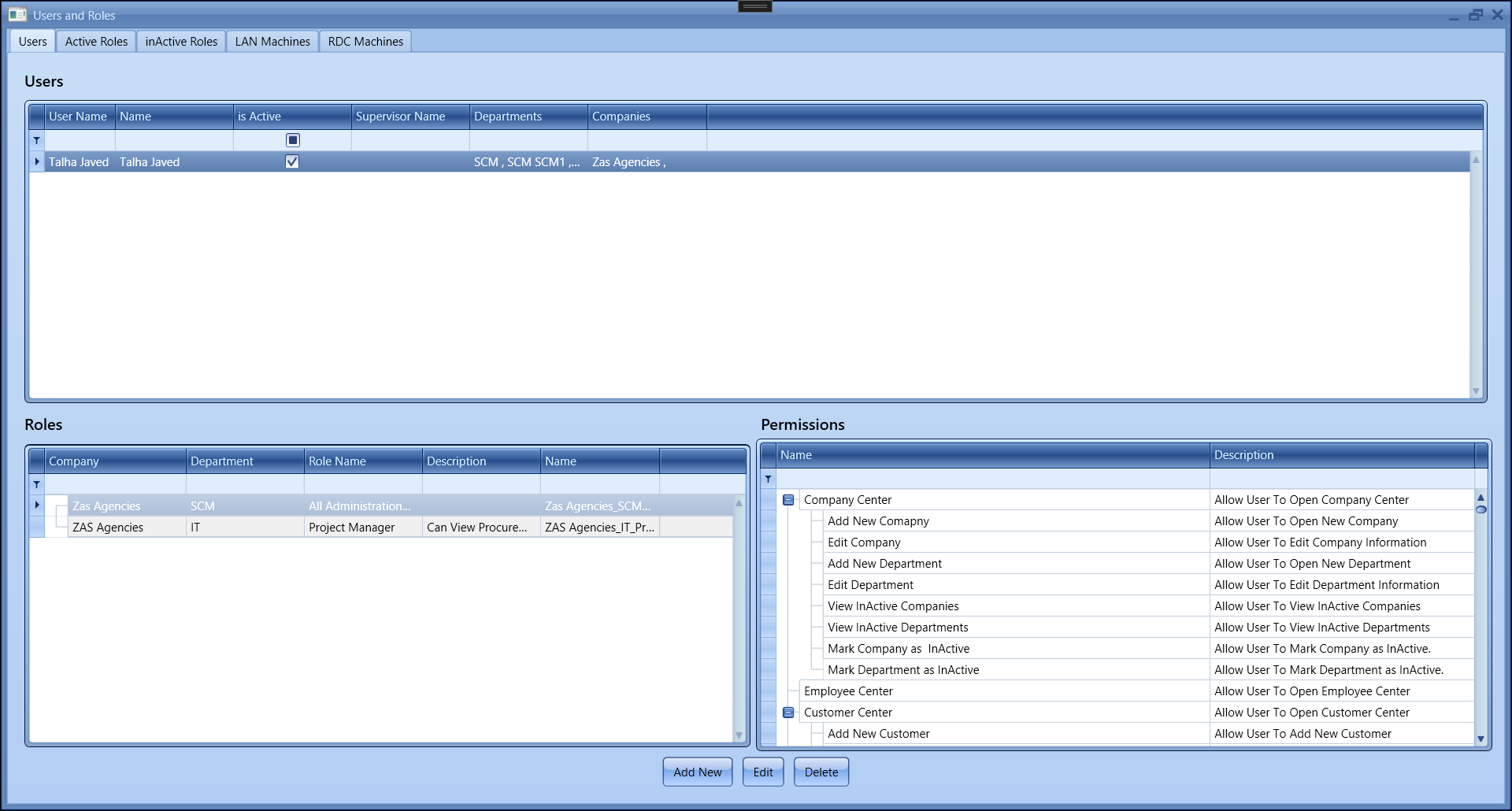Open the inActive Roles tab

point(181,42)
